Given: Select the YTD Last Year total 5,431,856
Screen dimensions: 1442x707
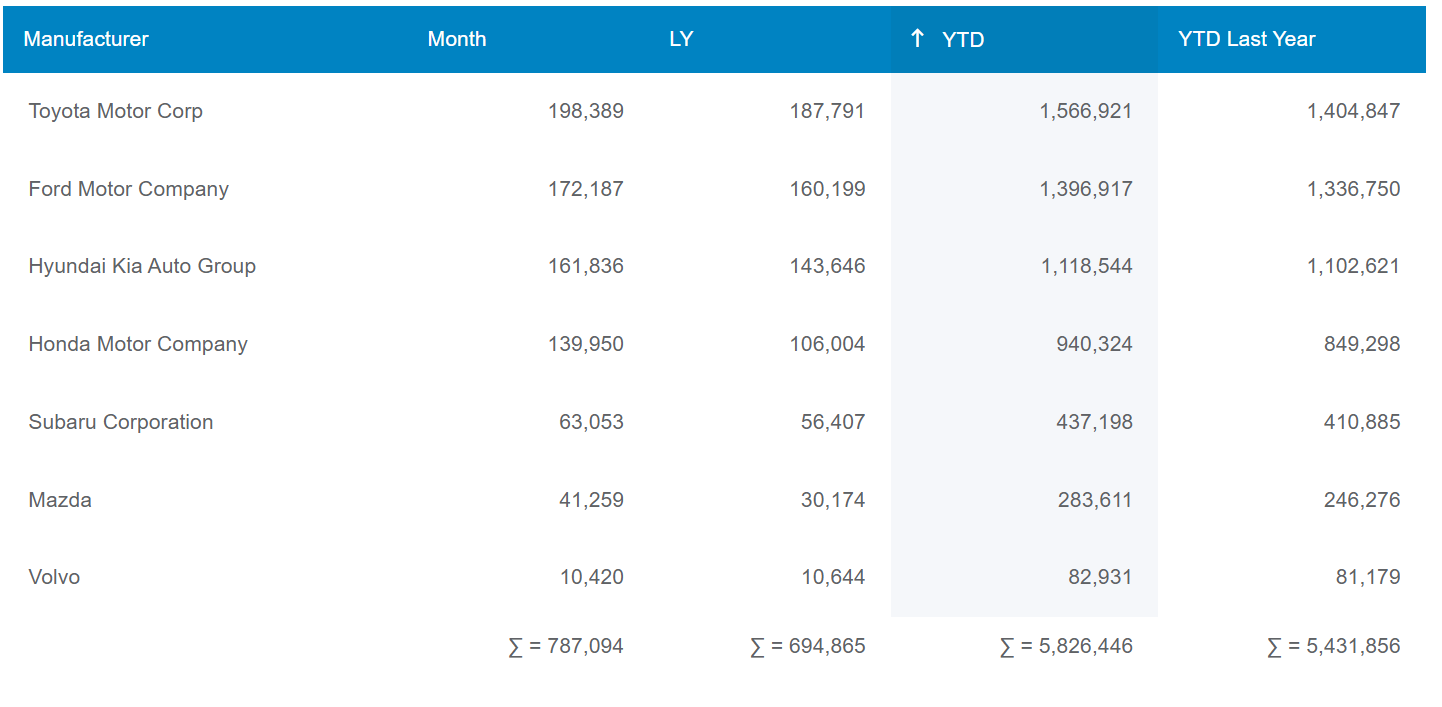Looking at the screenshot, I should 1334,646.
